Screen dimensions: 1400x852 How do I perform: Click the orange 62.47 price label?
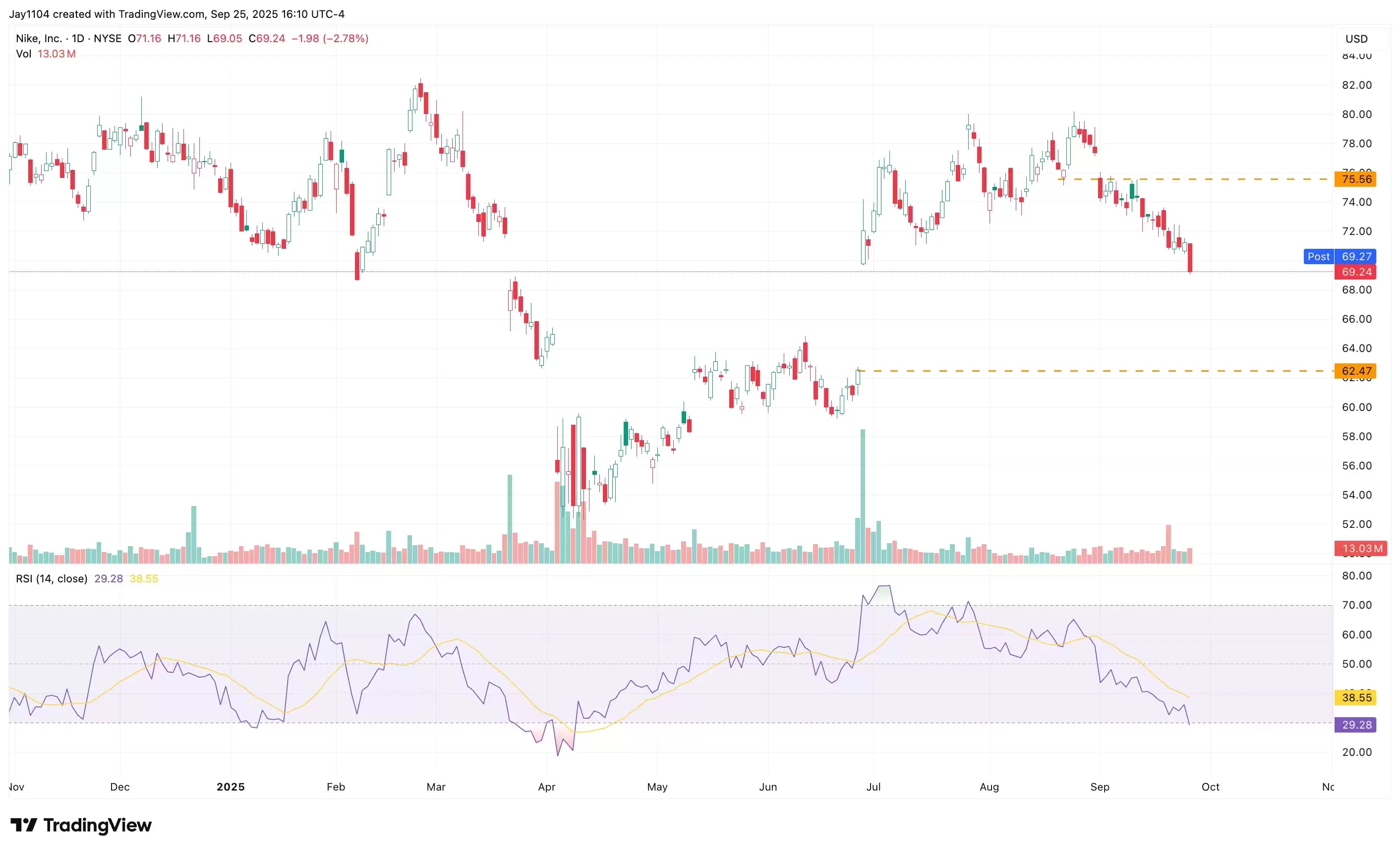[1356, 371]
